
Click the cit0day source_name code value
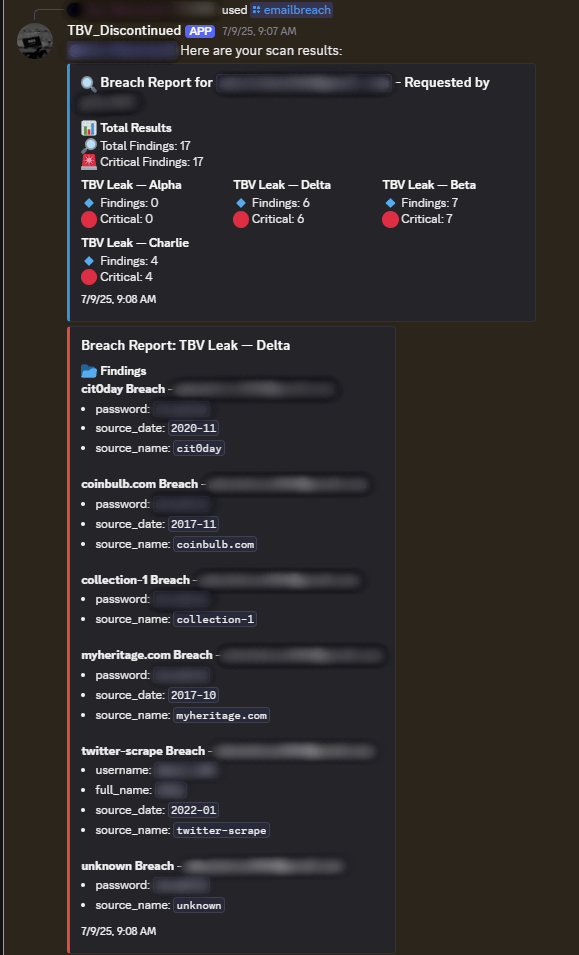(199, 449)
